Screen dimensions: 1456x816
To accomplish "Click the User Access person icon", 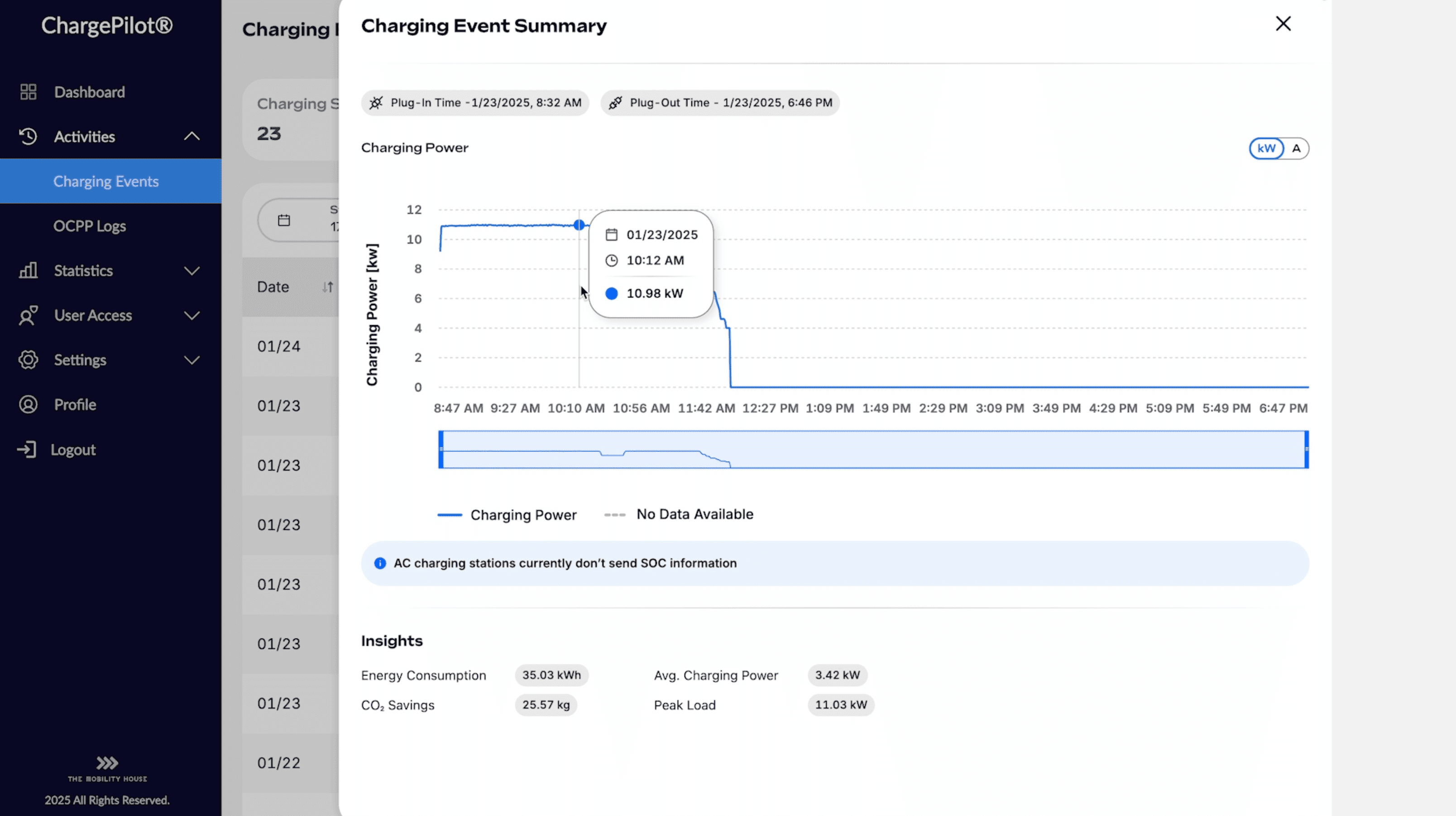I will (x=28, y=315).
